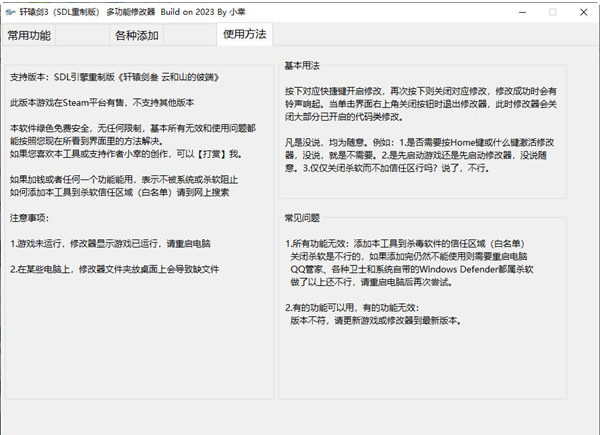Click note 1 about 游戏未运行
Viewport: 602px width, 435px height.
[x=111, y=243]
